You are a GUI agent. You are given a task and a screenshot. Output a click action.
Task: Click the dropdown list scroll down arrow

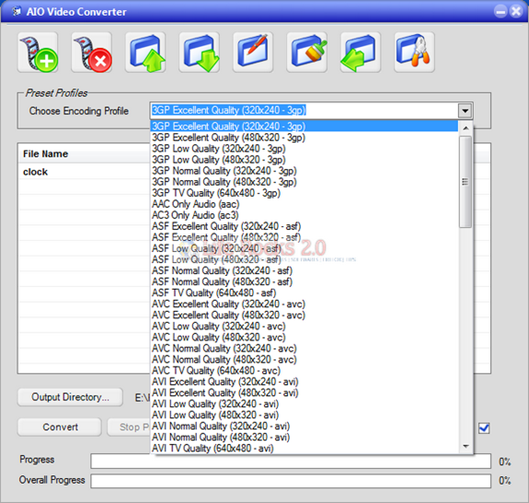click(466, 446)
